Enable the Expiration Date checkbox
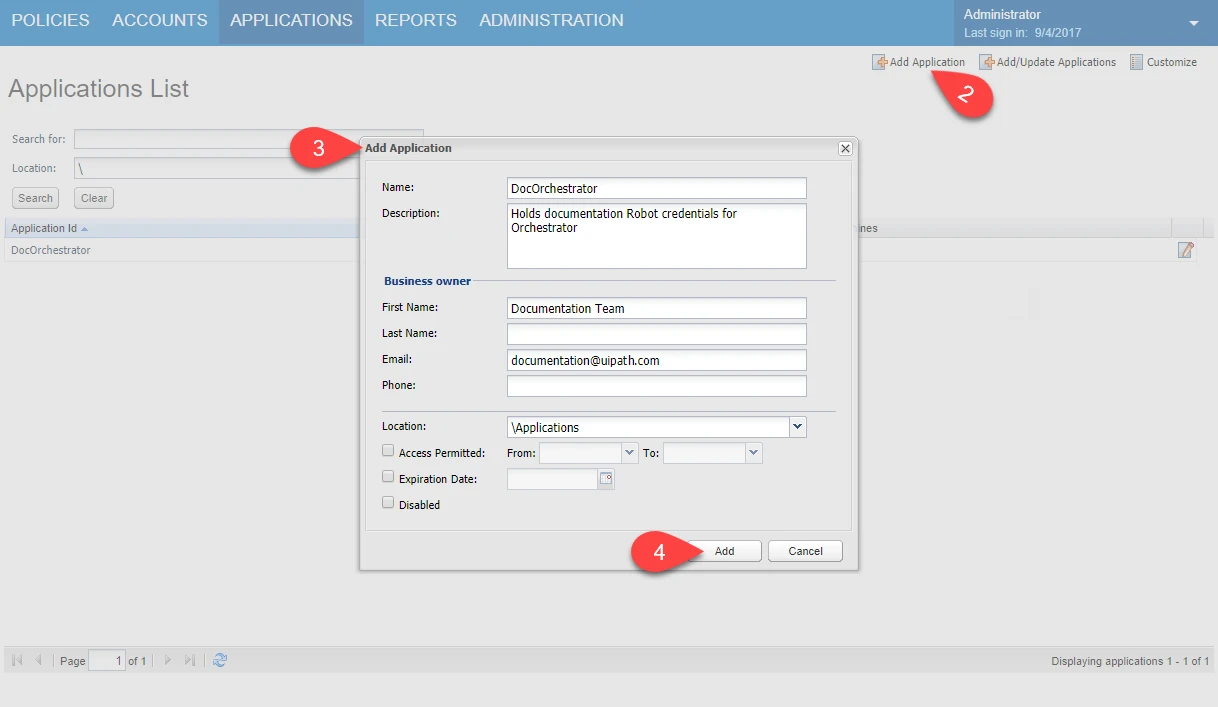This screenshot has height=707, width=1218. pyautogui.click(x=388, y=478)
